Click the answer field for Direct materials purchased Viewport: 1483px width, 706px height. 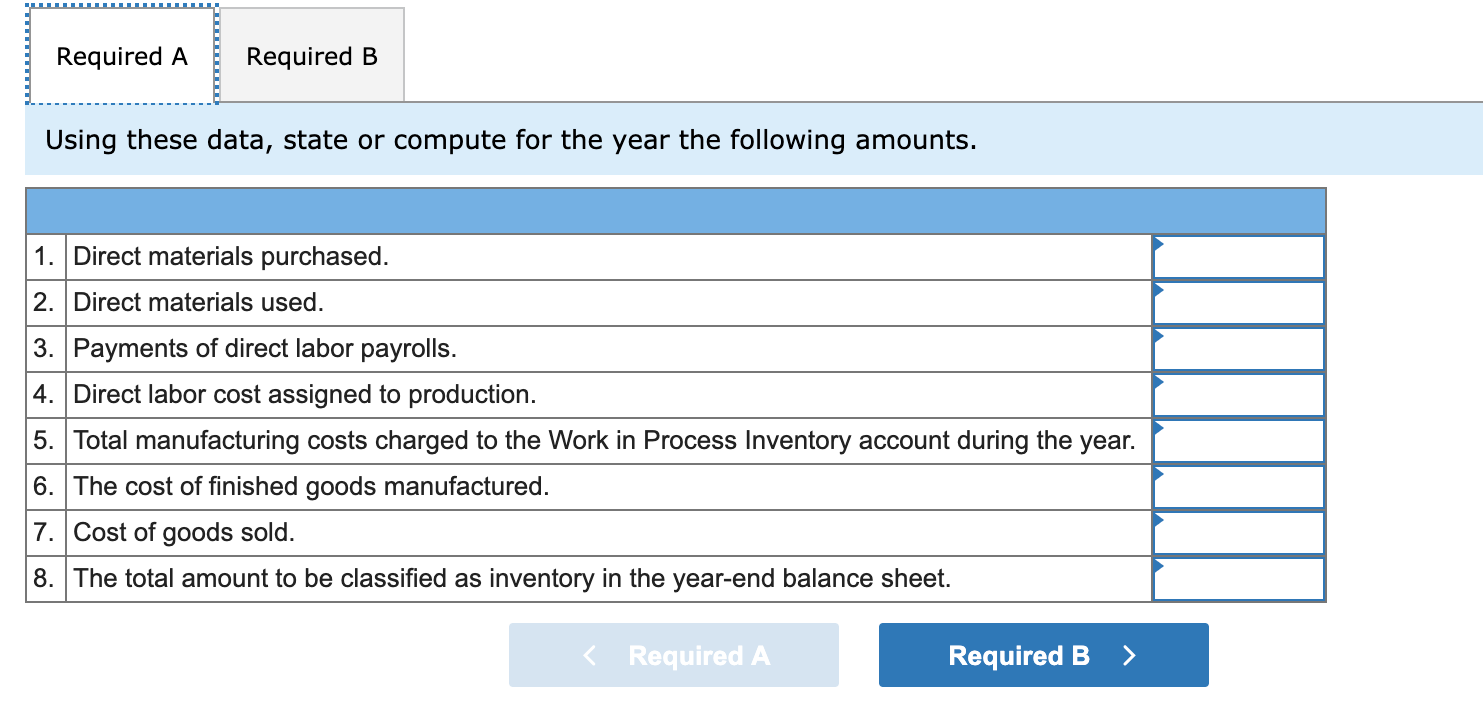coord(1243,256)
